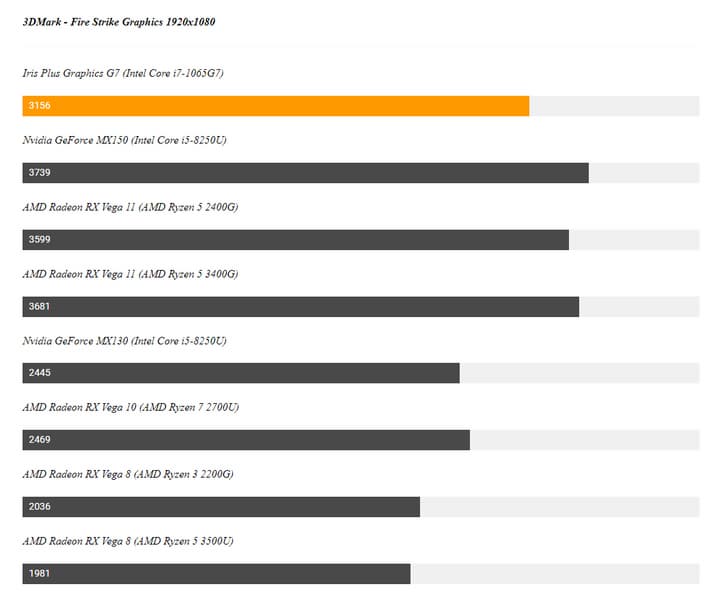
Task: Select the Nvidia GeForce MX130 label
Action: 124,341
